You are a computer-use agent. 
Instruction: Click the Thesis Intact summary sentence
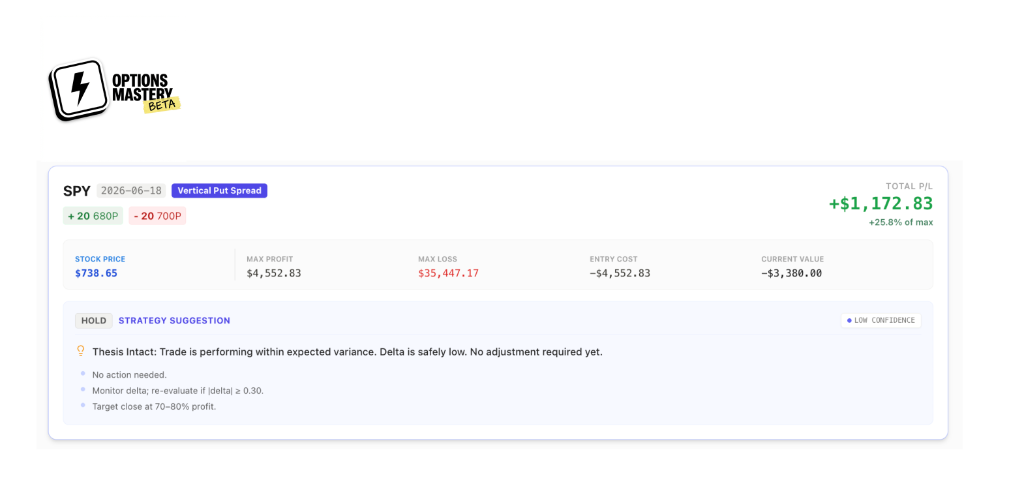click(347, 351)
